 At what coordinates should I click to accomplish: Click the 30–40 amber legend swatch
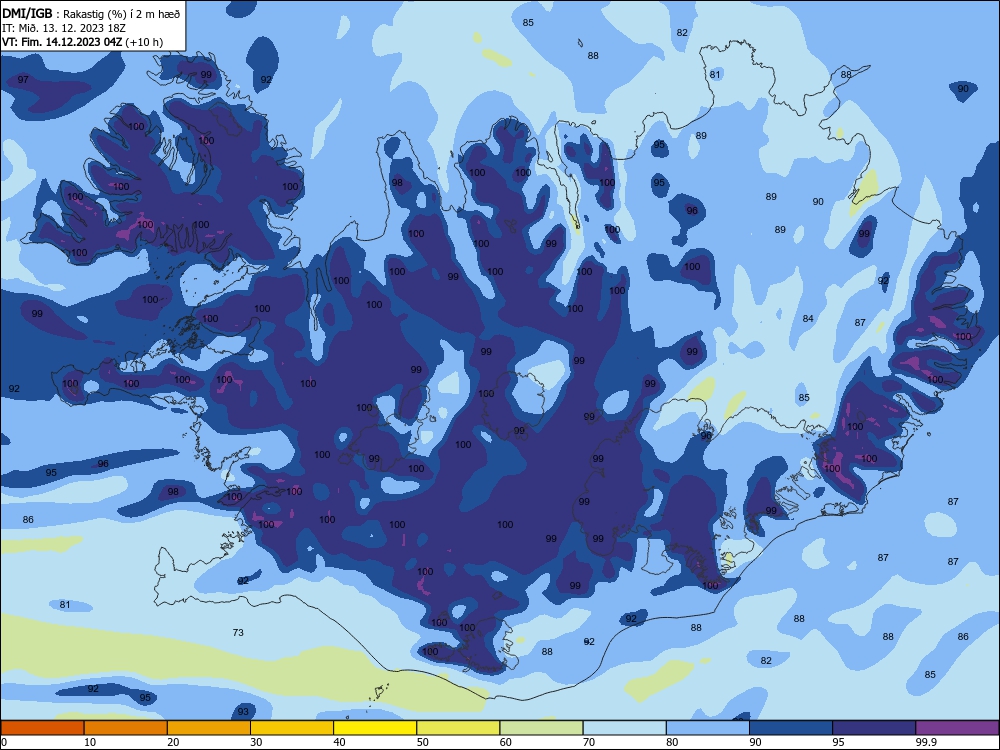click(292, 728)
